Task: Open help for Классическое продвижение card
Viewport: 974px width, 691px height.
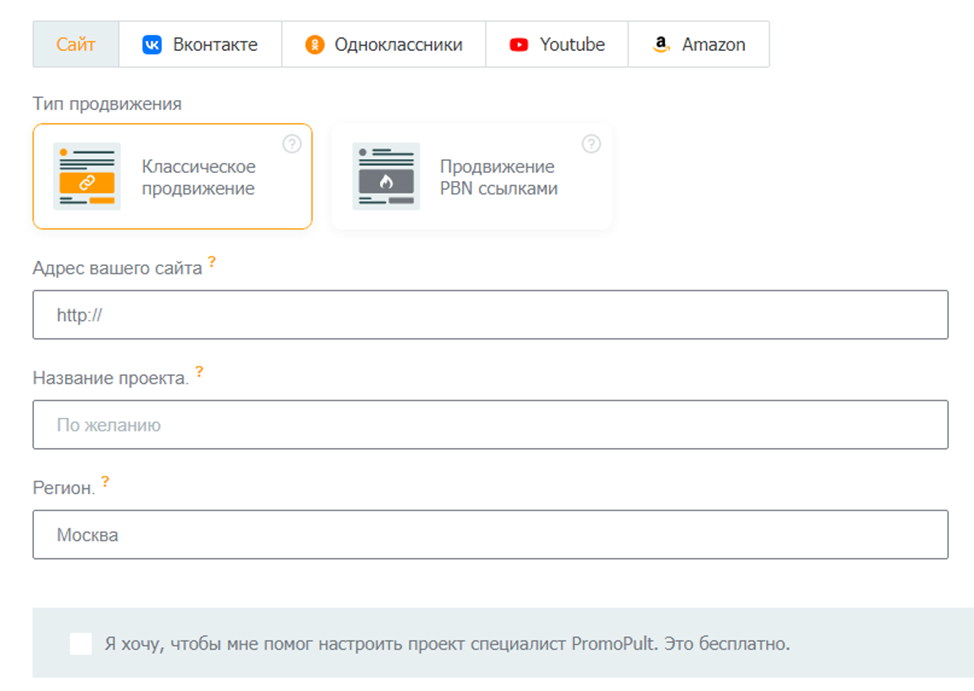Action: 292,144
